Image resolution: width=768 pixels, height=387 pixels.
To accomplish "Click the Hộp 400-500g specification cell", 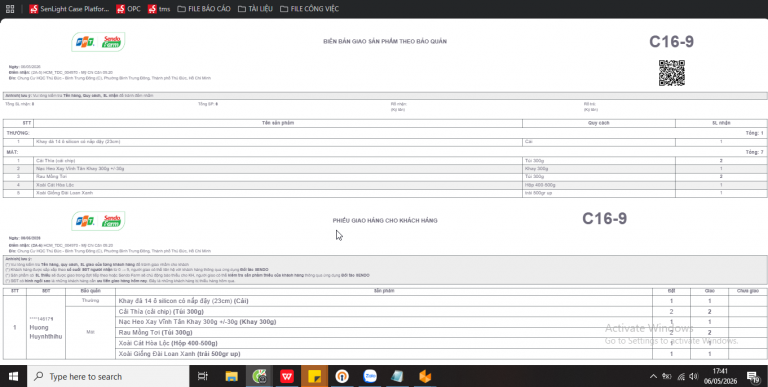I will [x=599, y=185].
